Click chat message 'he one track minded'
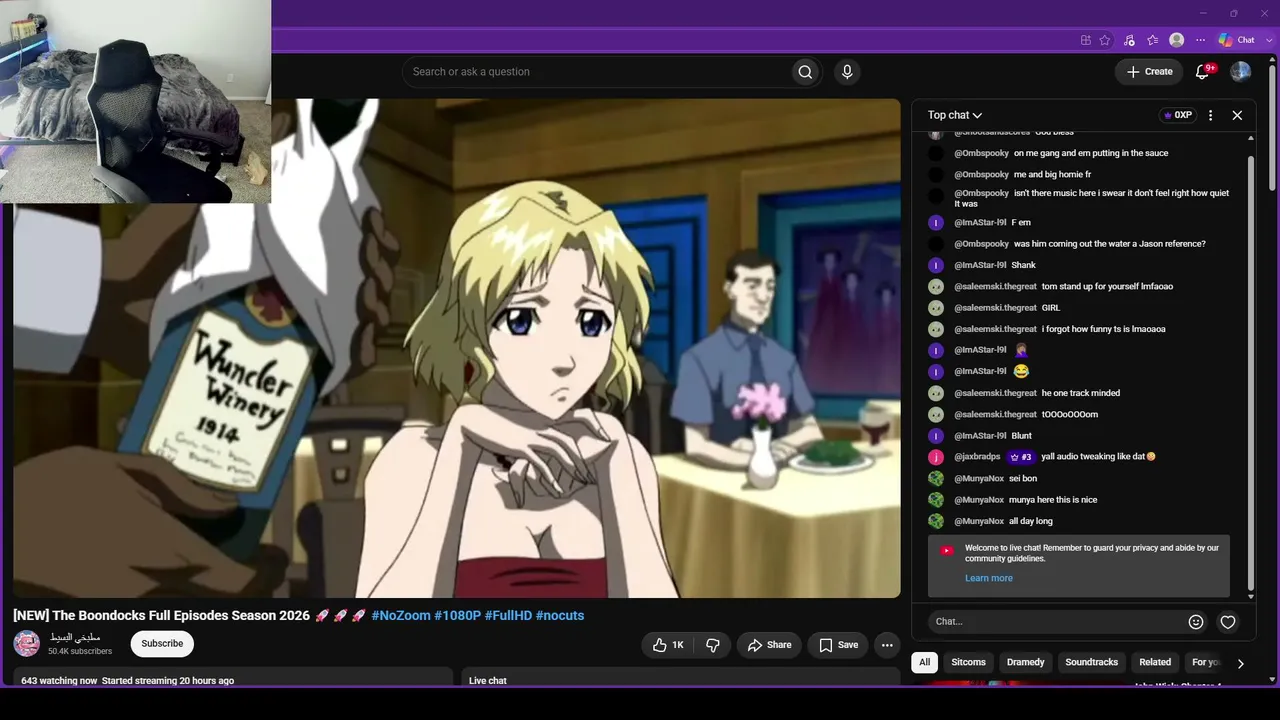 tap(1081, 393)
